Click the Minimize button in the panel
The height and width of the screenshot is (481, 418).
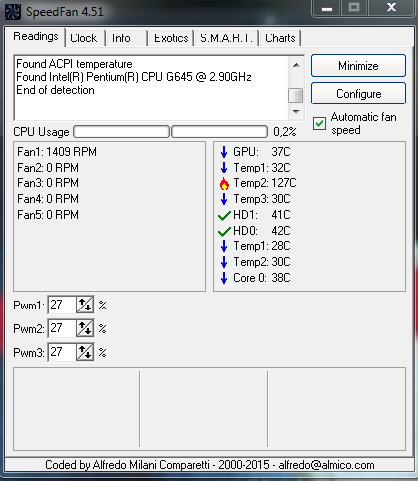tap(358, 66)
